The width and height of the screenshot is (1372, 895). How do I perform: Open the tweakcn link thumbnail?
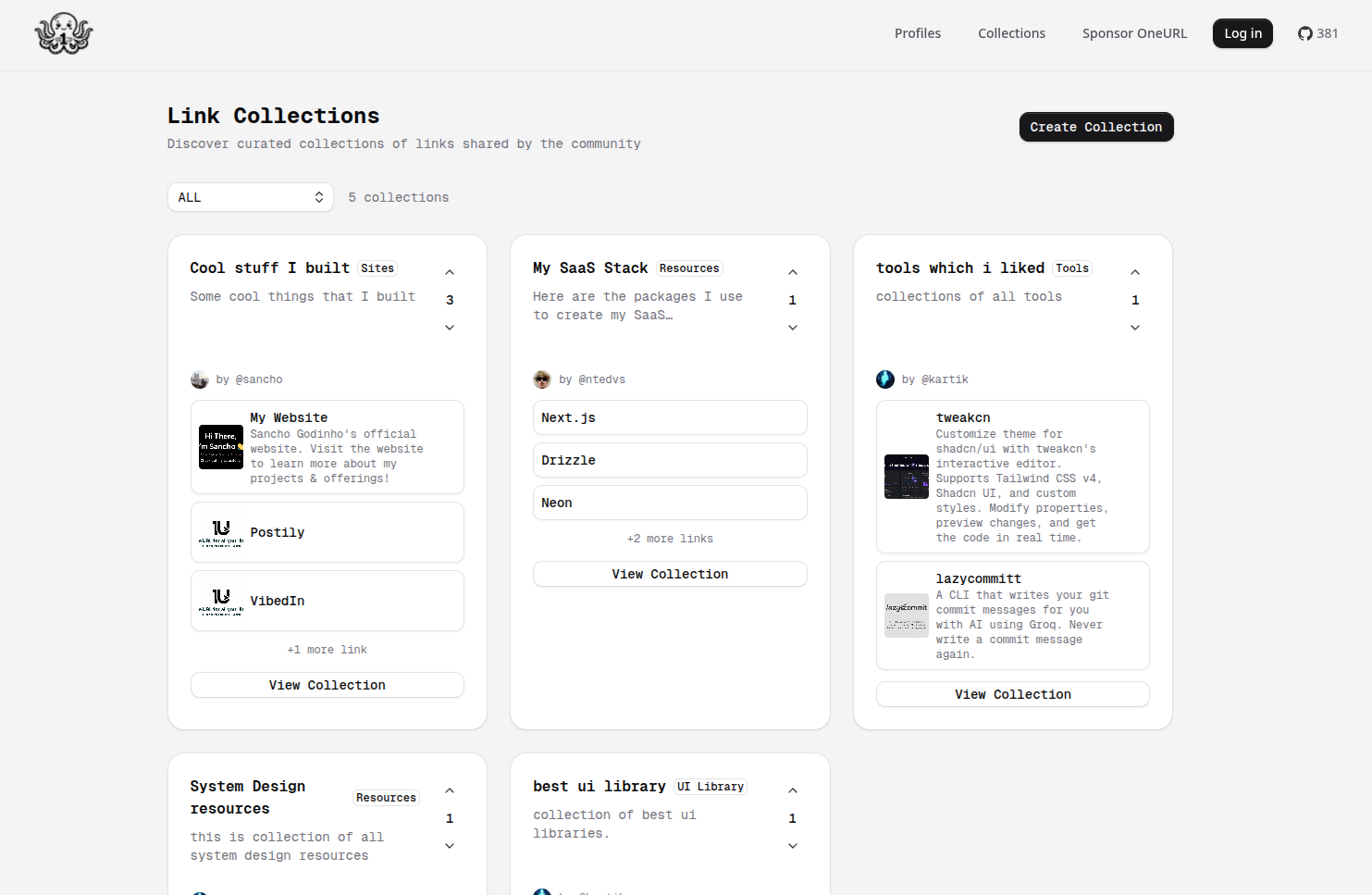click(906, 477)
